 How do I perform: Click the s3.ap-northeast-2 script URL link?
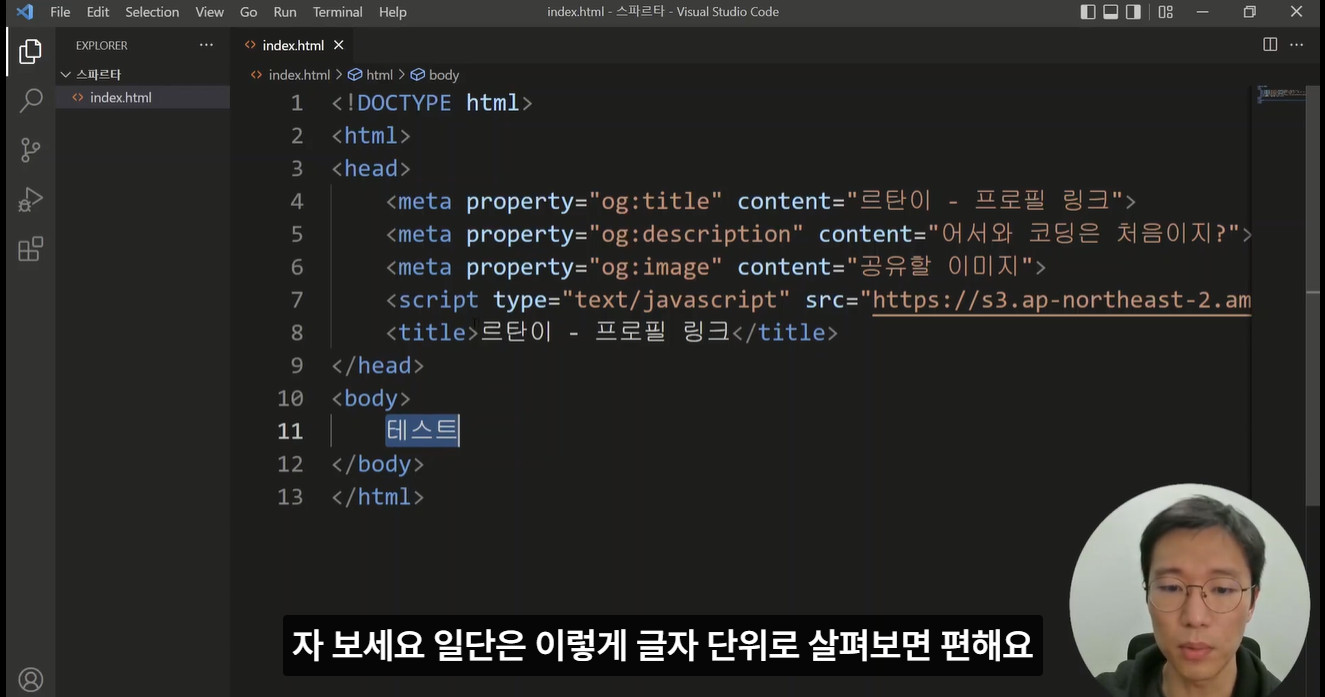coord(1061,300)
